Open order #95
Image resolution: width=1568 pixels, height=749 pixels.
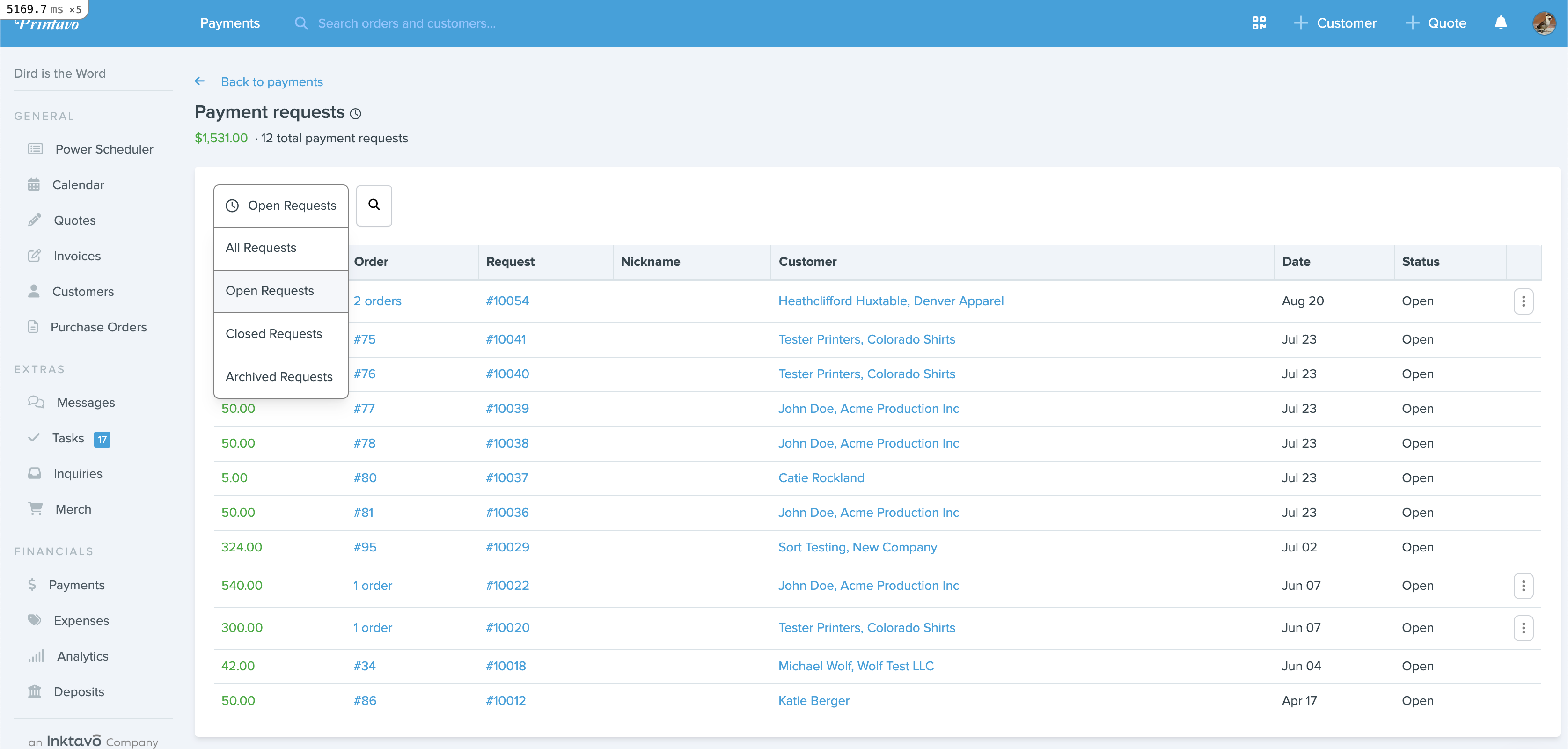pyautogui.click(x=365, y=547)
